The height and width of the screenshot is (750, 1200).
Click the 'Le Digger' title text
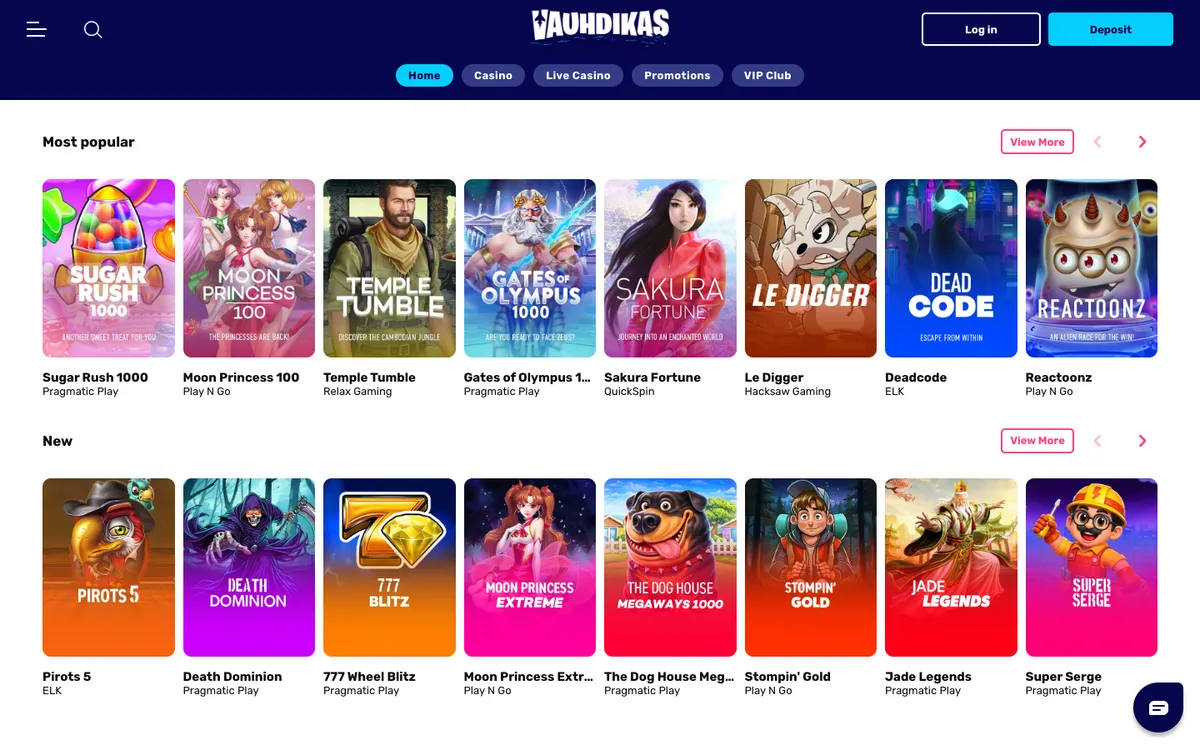coord(774,377)
